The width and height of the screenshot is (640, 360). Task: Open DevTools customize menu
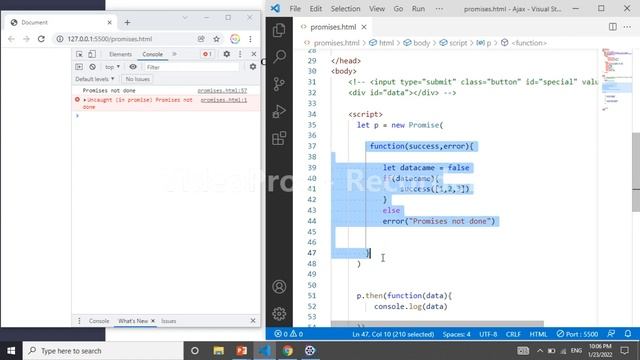240,54
